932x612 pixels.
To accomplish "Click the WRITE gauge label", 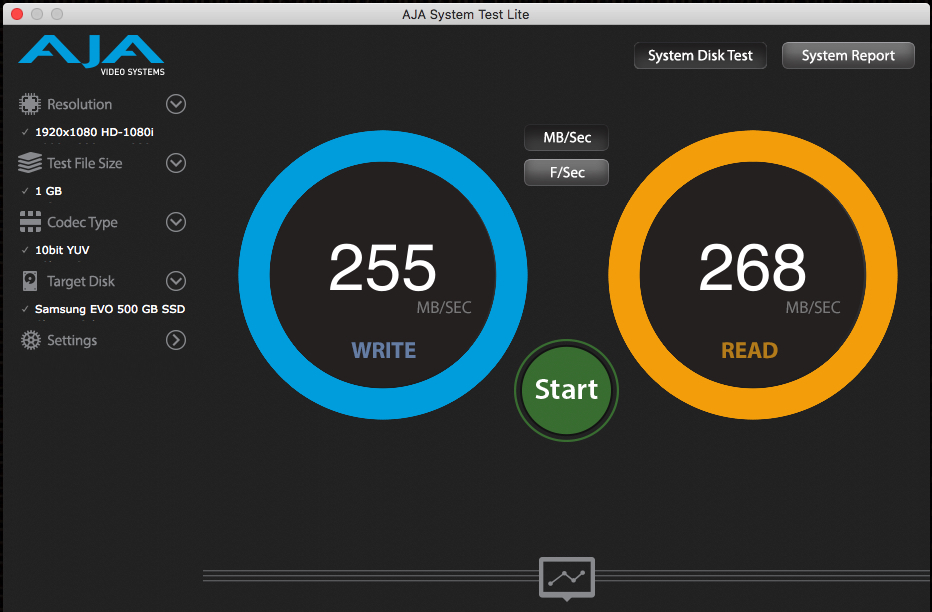I will [x=383, y=351].
